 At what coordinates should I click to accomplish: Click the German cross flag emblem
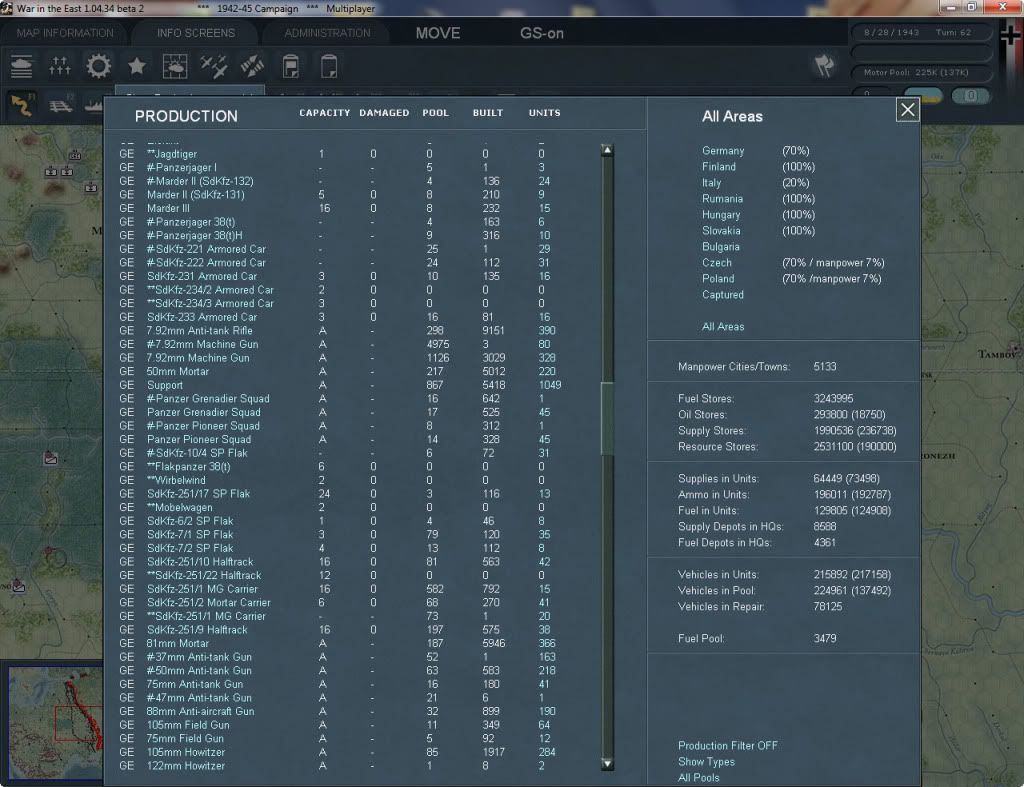pos(1010,37)
